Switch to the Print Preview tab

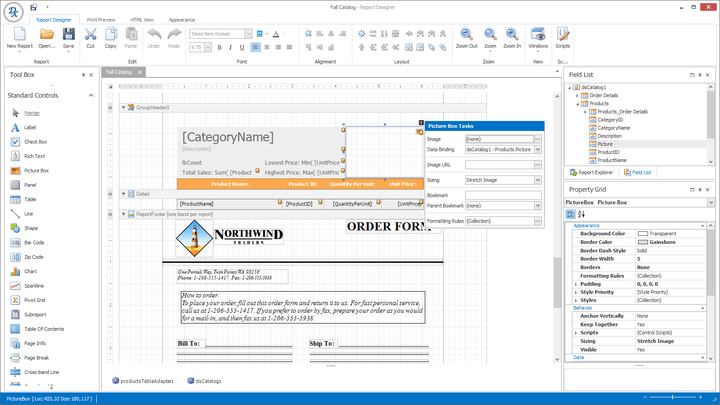click(101, 19)
